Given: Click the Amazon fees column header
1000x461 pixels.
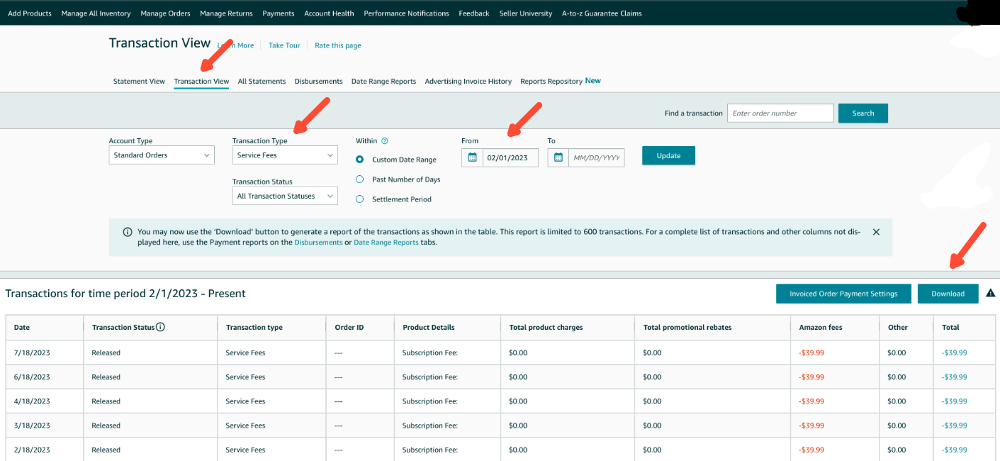Looking at the screenshot, I should 835,327.
